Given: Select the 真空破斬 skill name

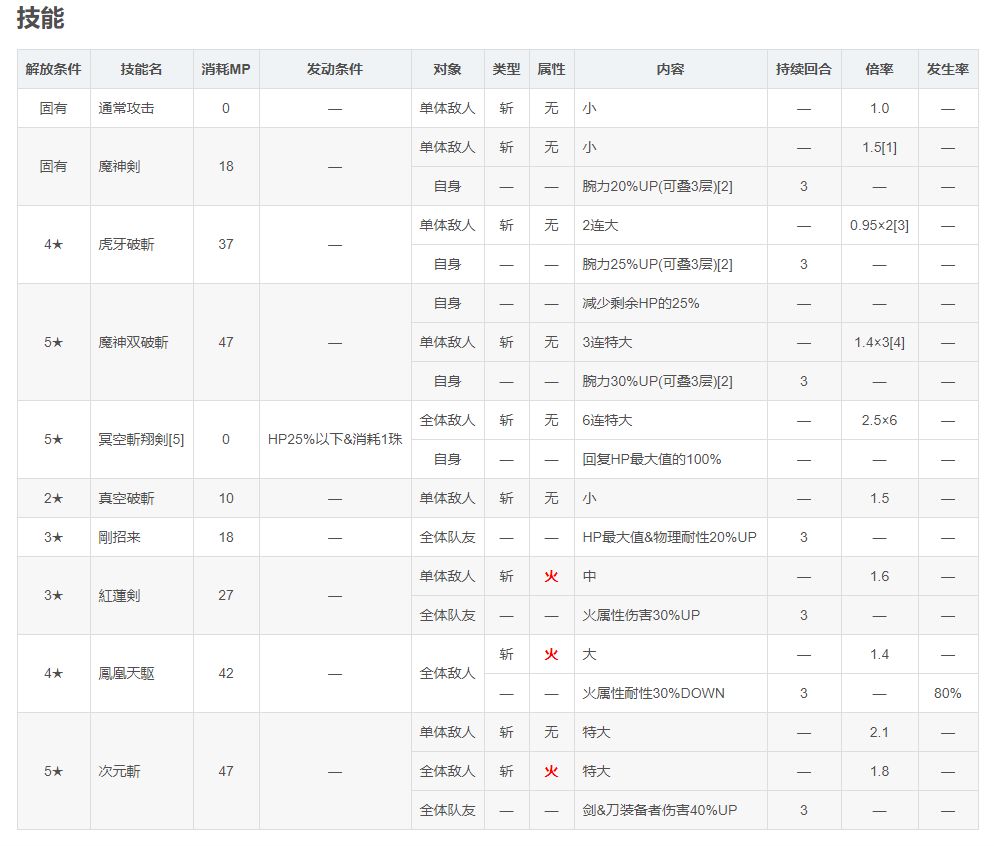Looking at the screenshot, I should tap(126, 498).
